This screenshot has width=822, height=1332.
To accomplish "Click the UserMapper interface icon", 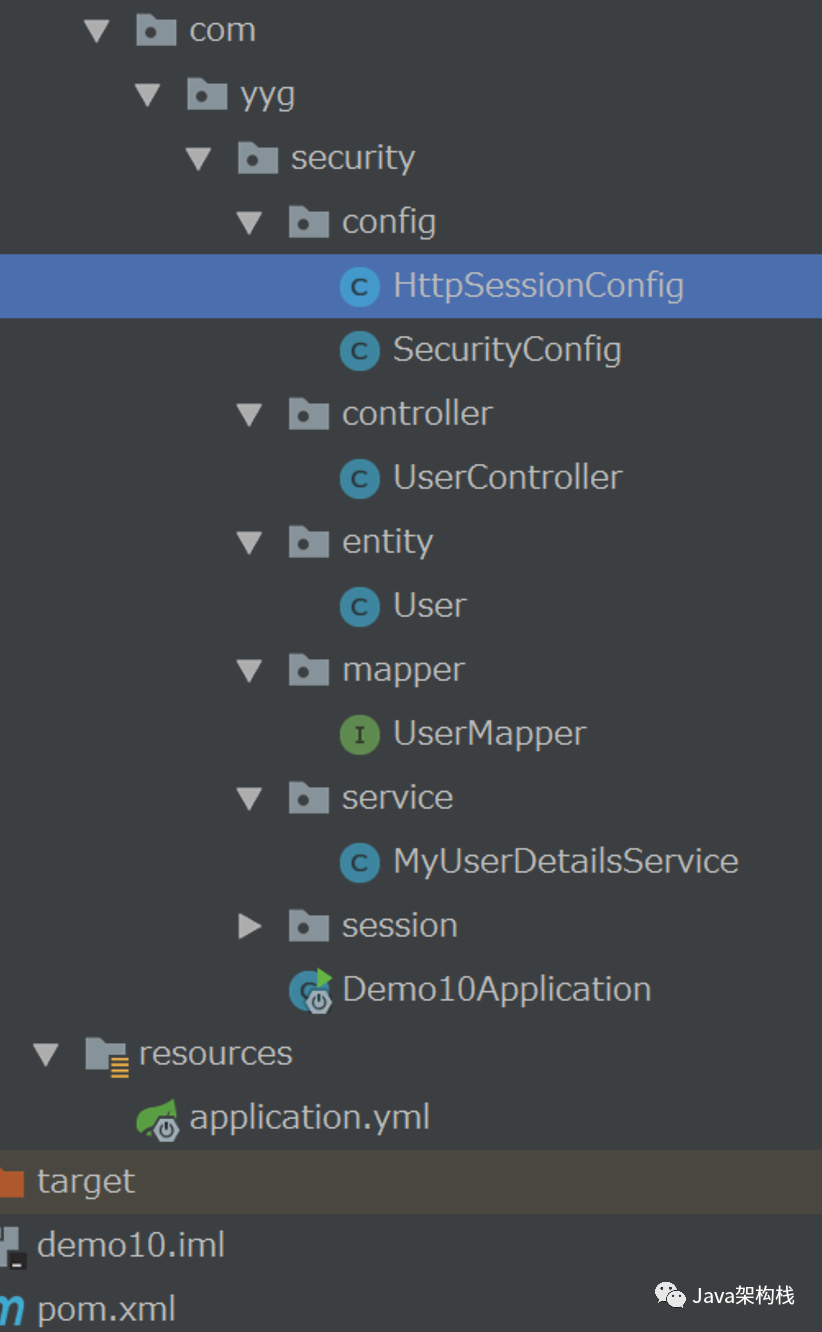I will point(359,735).
